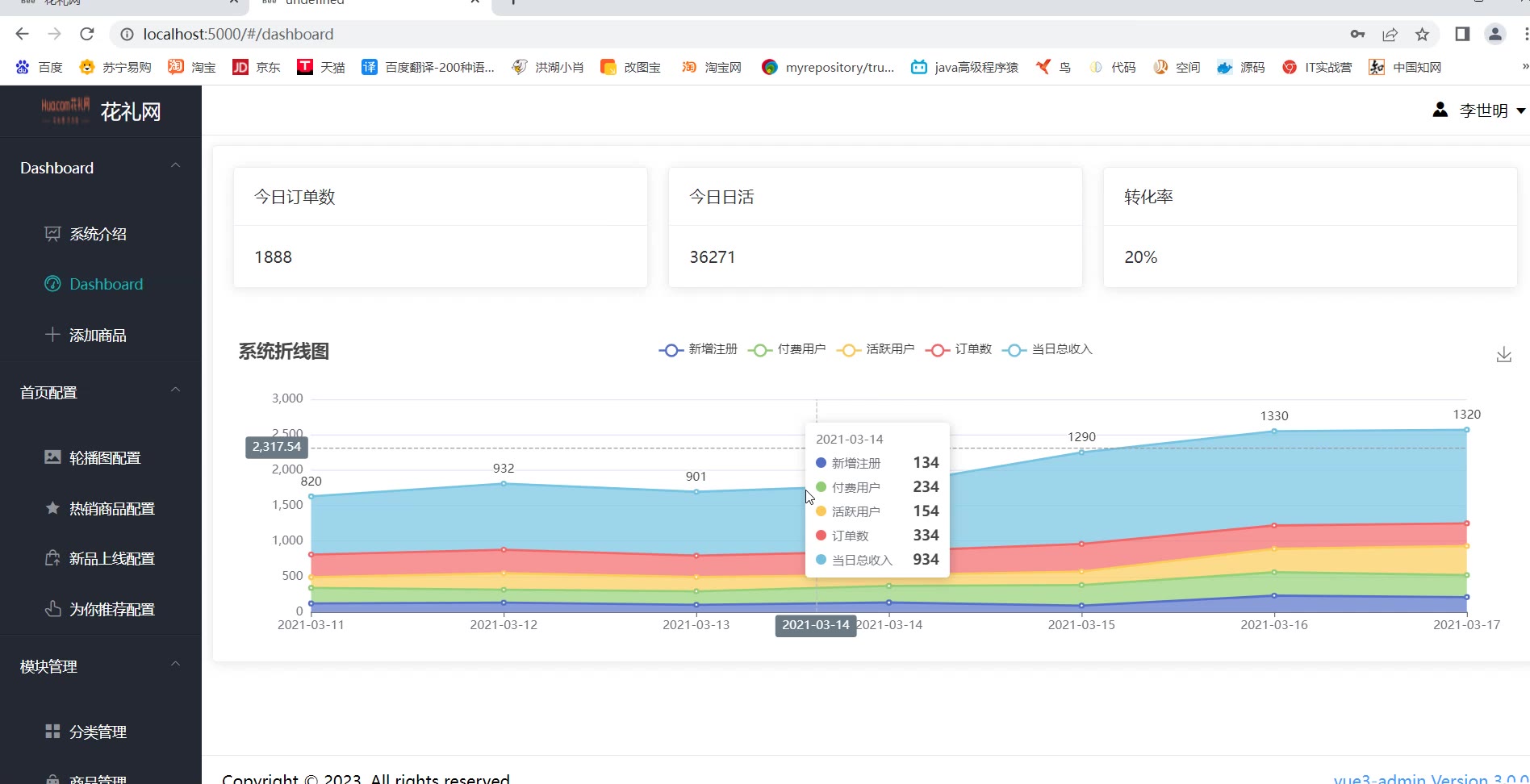
Task: Click the 1320 data point on 2021-03-17
Action: tap(1466, 429)
